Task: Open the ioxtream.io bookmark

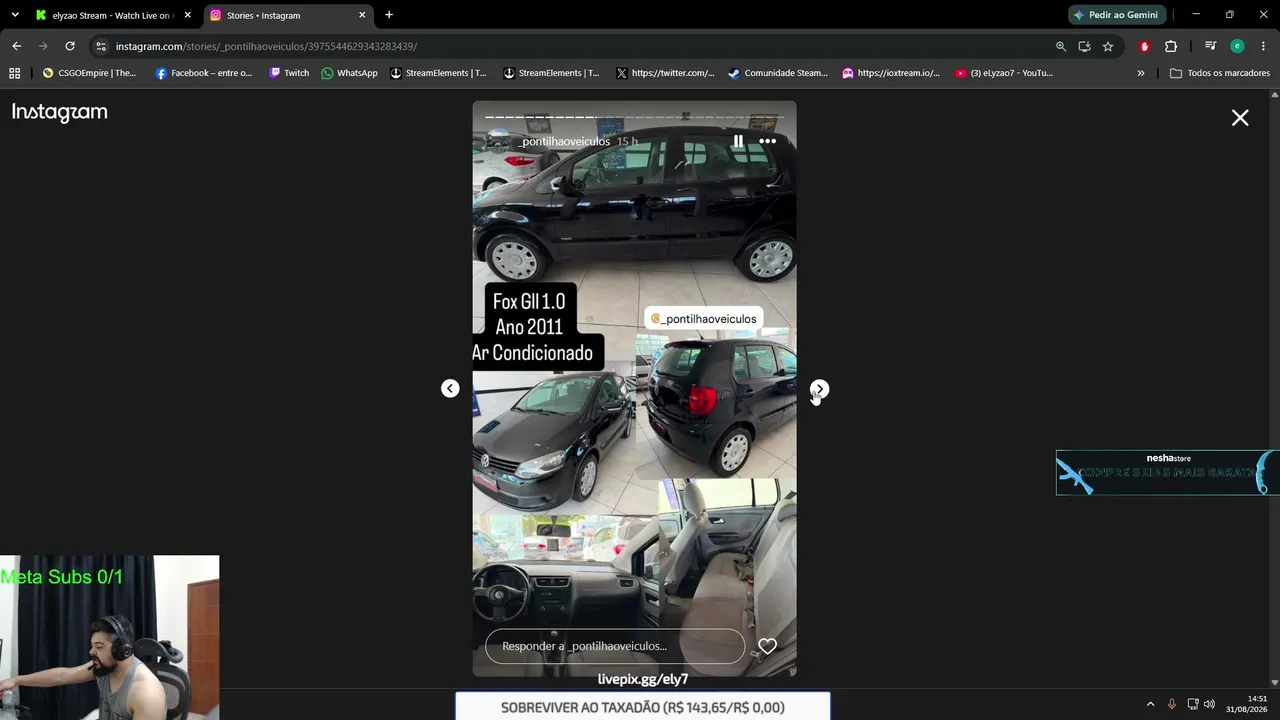Action: [891, 73]
